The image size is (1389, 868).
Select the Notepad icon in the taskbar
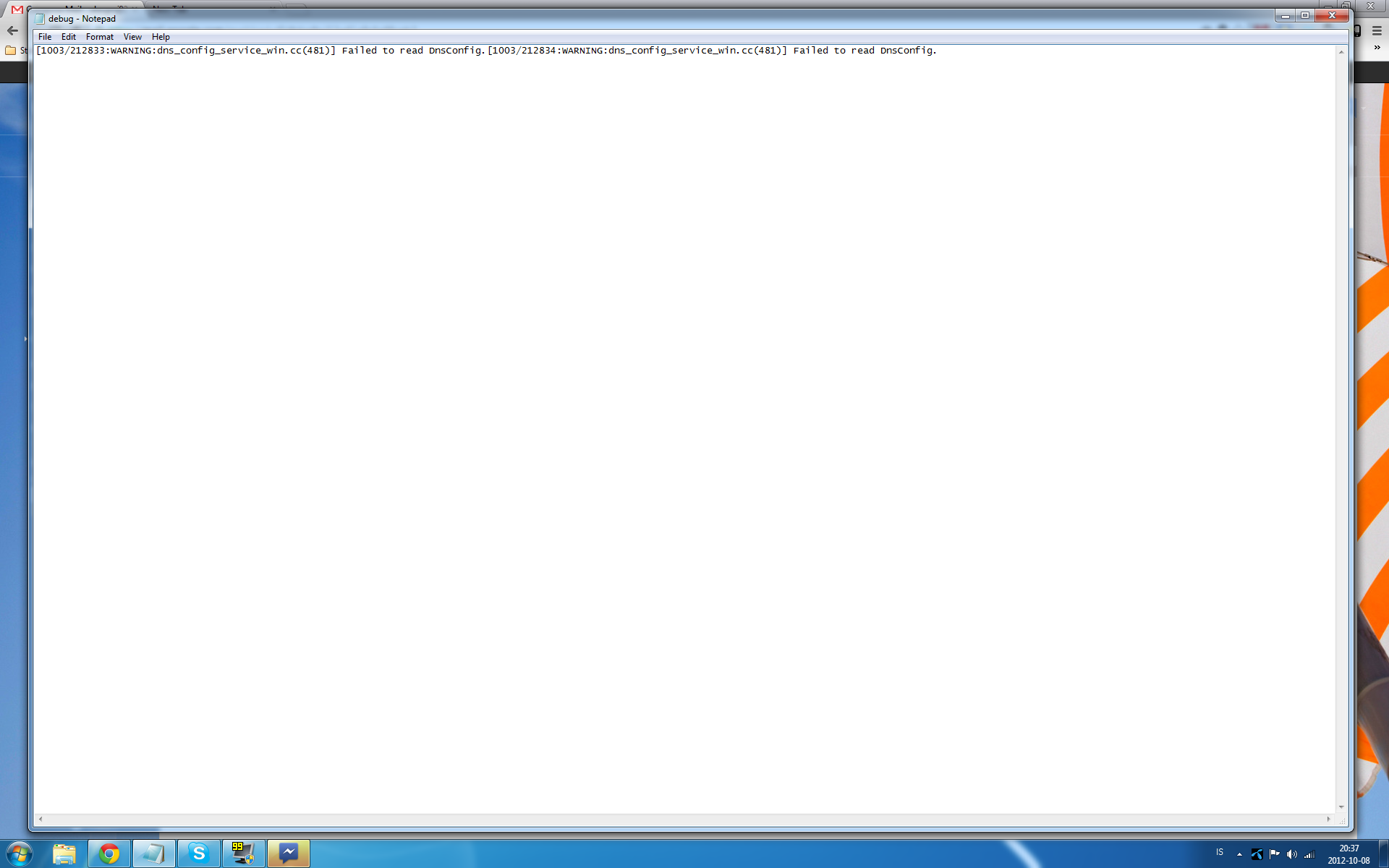coord(153,854)
